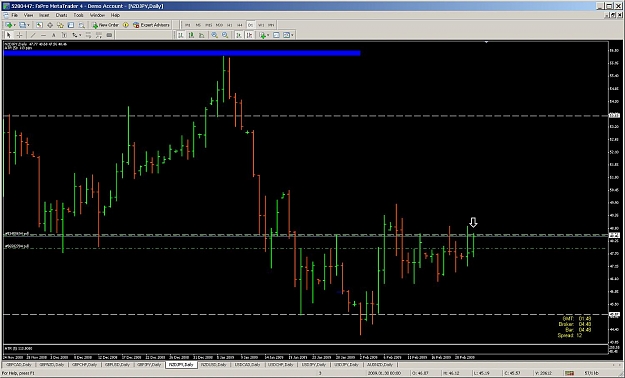Viewport: 625px width, 378px height.
Task: Toggle Chart Shift
Action: (x=249, y=35)
